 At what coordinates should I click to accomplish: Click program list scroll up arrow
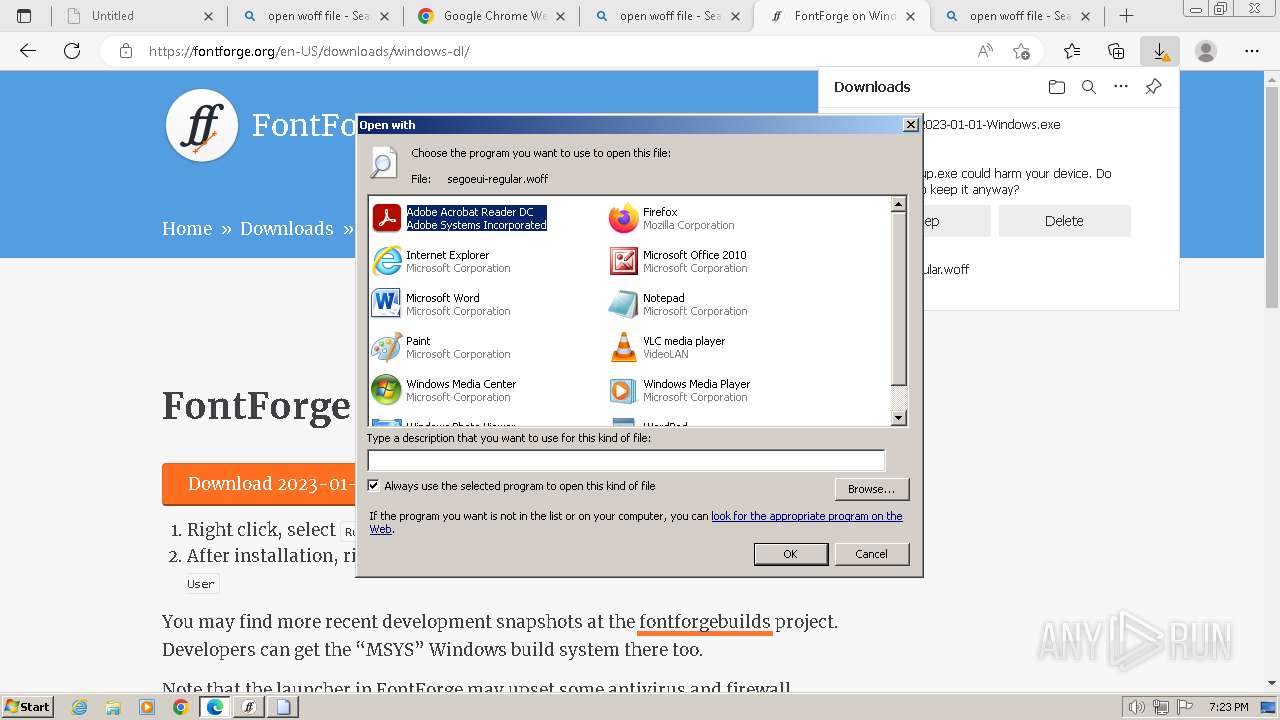click(898, 204)
